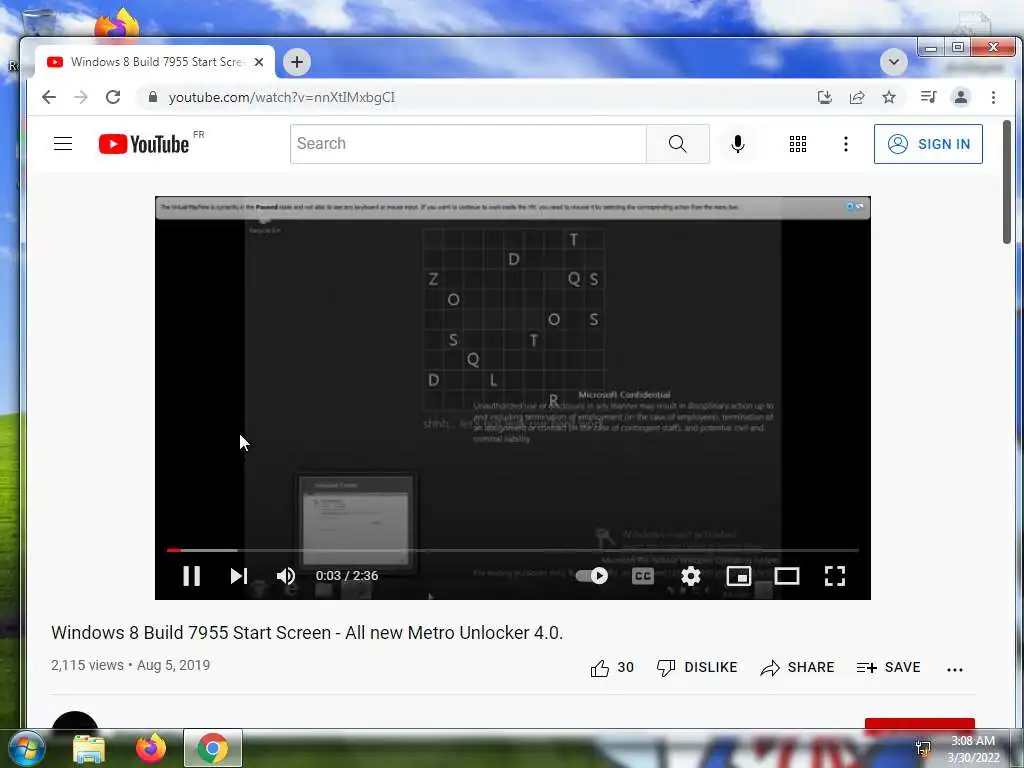Close the Windows 8 Build 7955 tab
This screenshot has width=1024, height=768.
[x=259, y=62]
